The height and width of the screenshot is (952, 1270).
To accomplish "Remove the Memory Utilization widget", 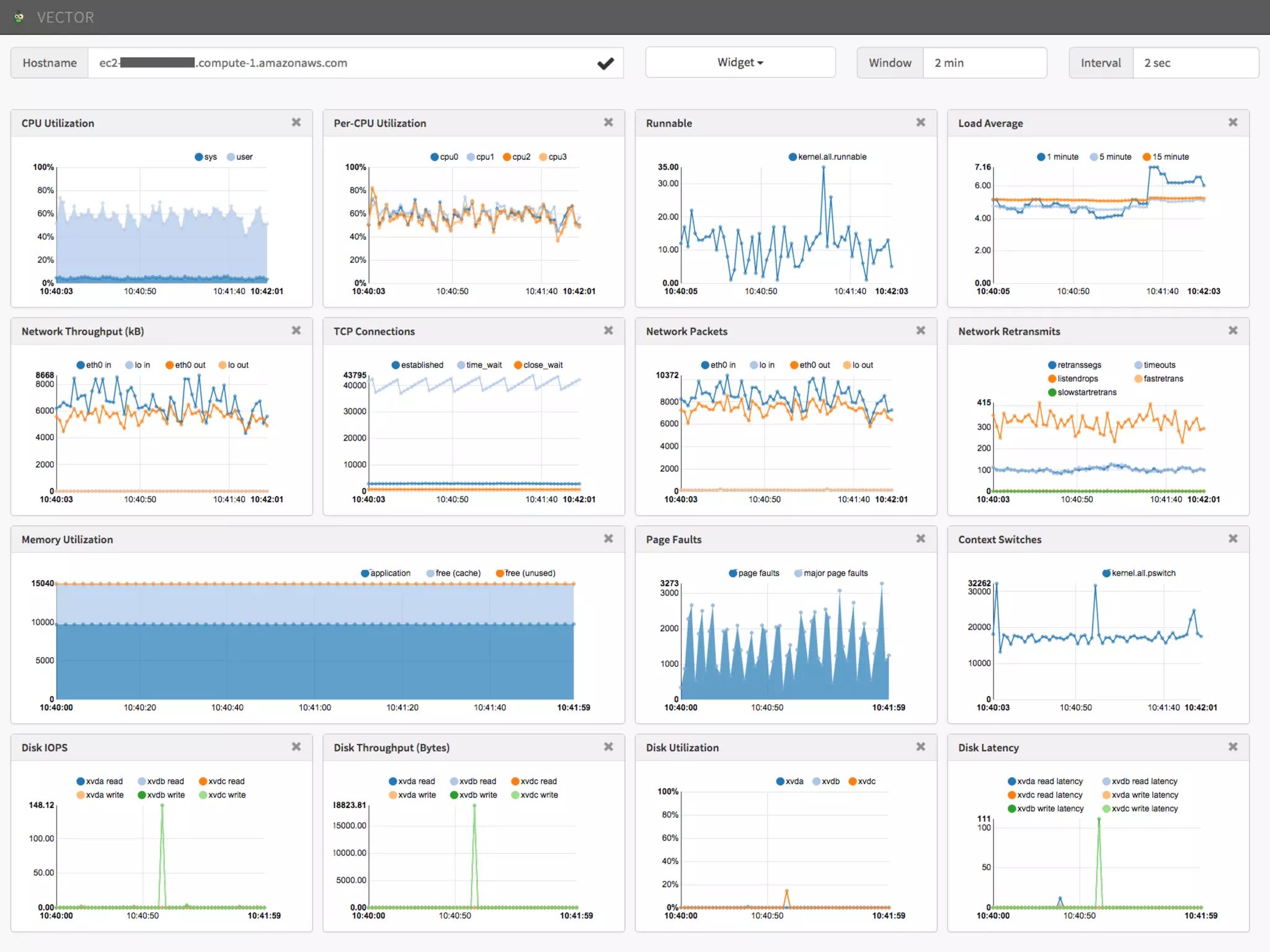I will click(608, 539).
